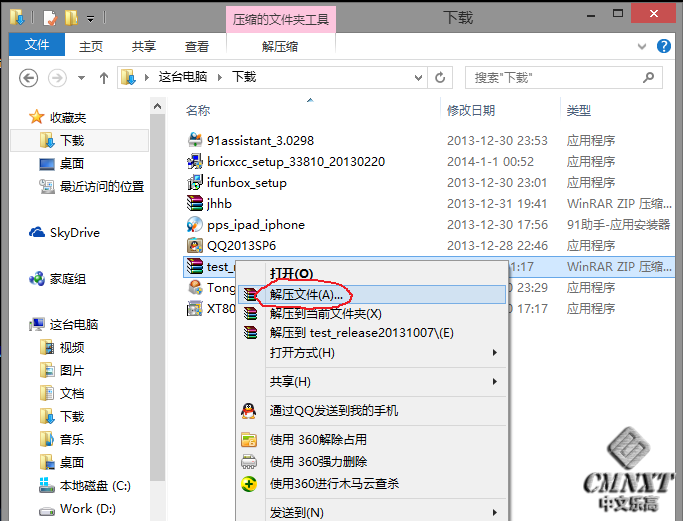The height and width of the screenshot is (521, 683).
Task: Click the 家庭组 homegroup icon
Action: coord(37,278)
